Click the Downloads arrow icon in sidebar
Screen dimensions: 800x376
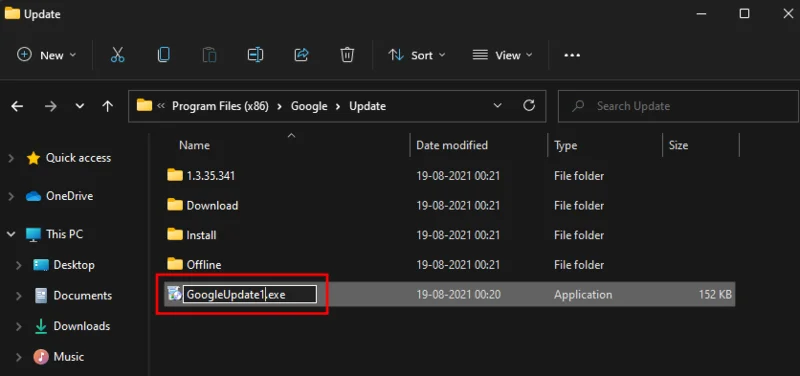tap(41, 326)
